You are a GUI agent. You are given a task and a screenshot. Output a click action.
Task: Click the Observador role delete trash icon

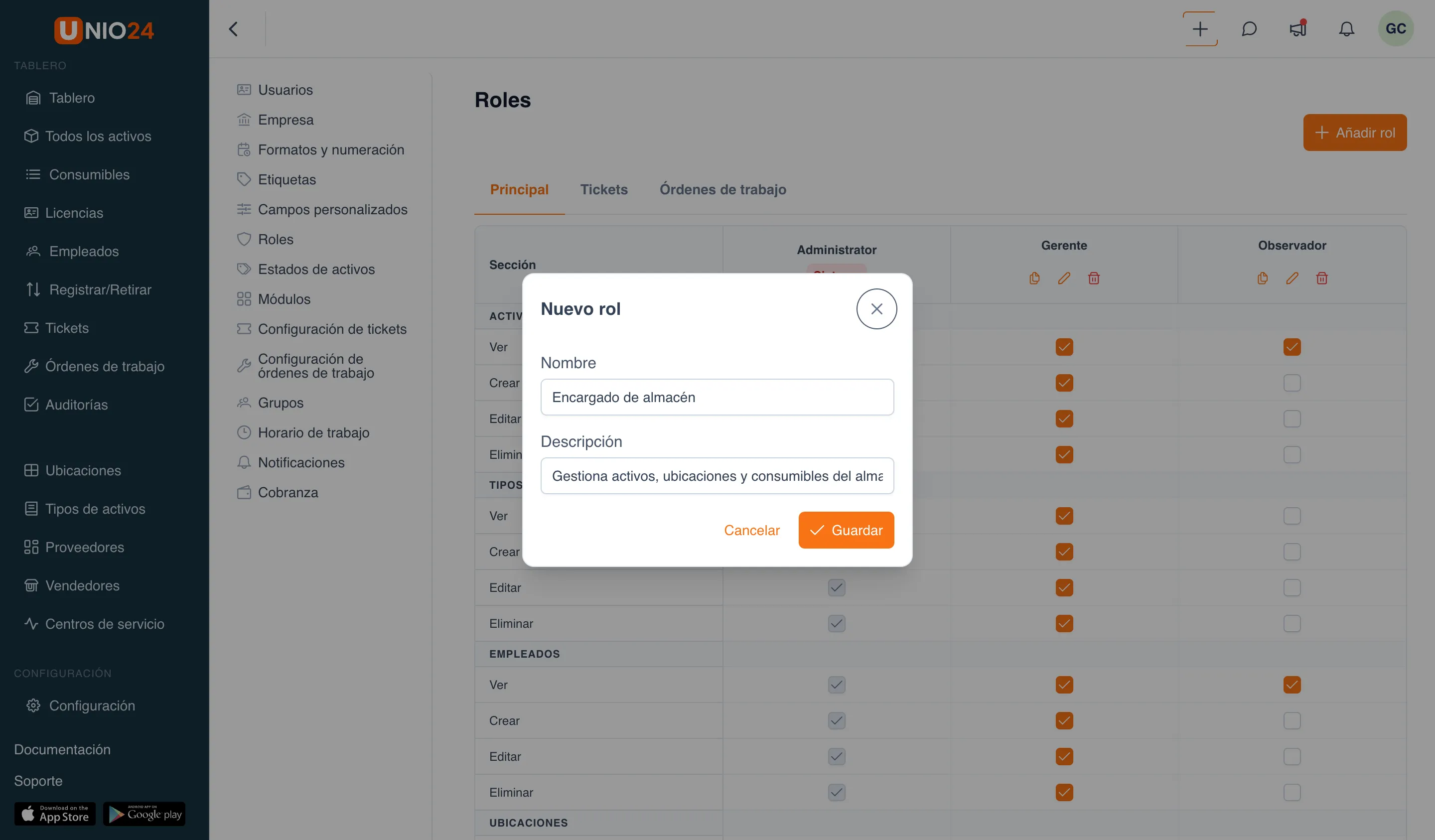coord(1322,278)
